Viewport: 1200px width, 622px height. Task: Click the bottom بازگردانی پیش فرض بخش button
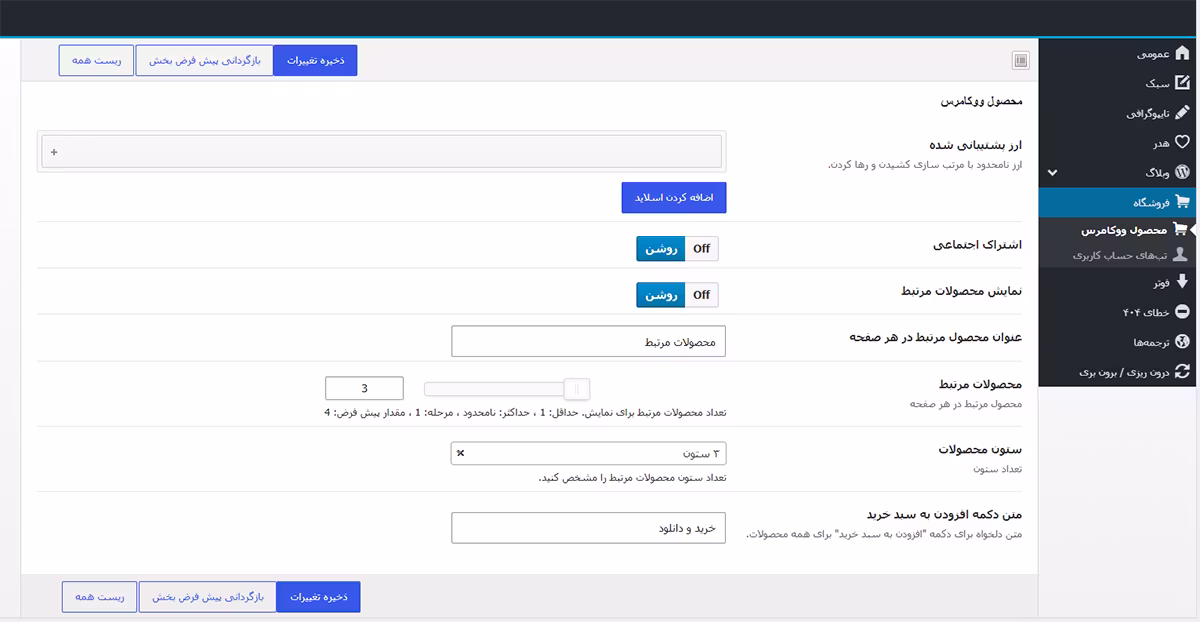pyautogui.click(x=207, y=597)
